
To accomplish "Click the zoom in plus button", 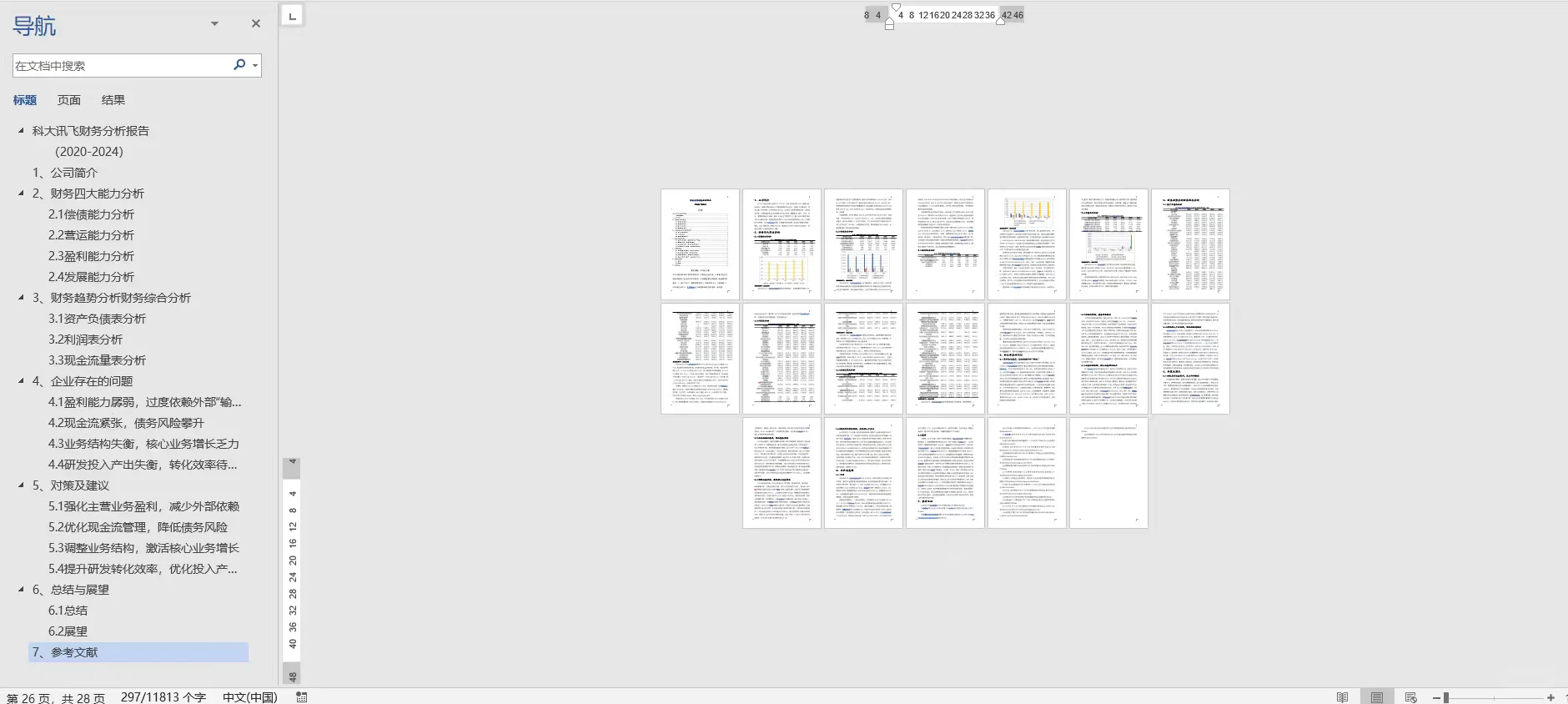I will click(1550, 697).
